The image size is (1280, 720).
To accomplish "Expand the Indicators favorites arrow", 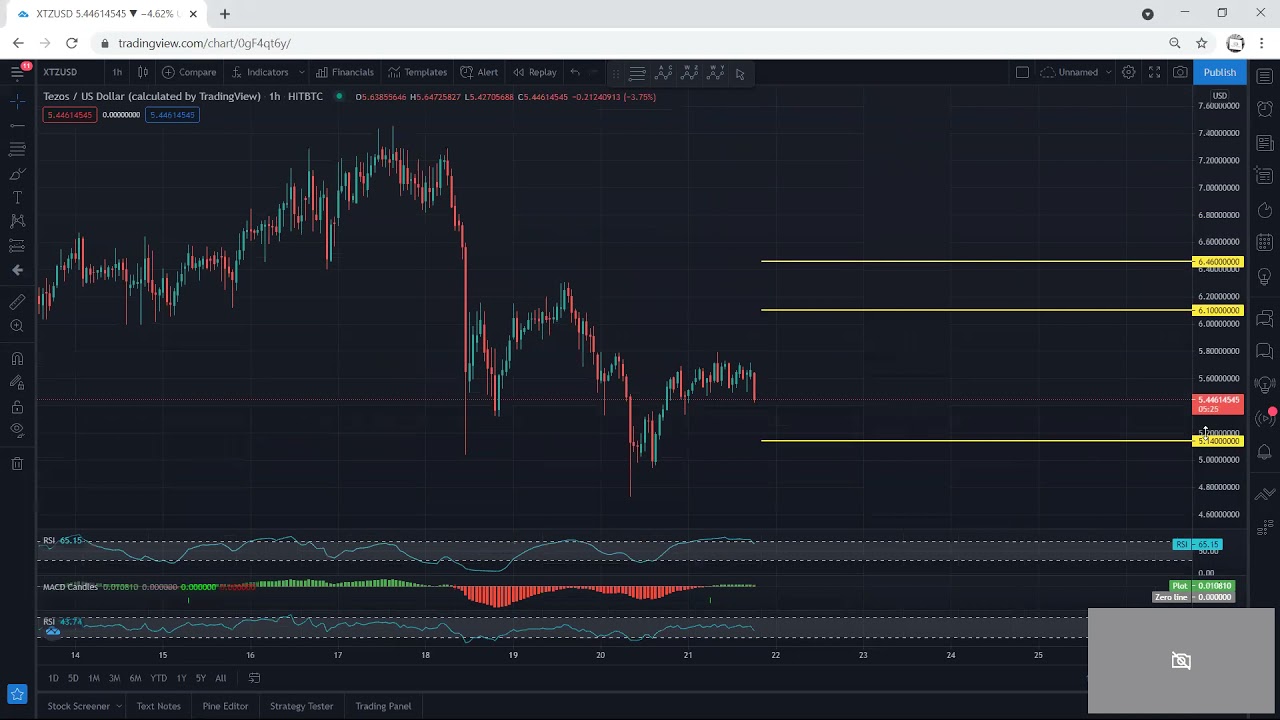I will 301,72.
